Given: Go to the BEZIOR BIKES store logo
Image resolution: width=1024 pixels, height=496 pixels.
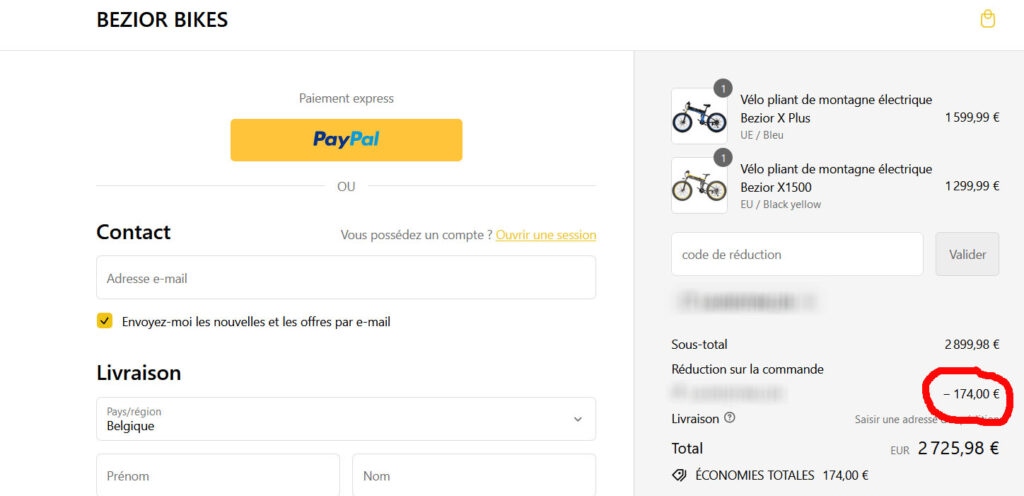Looking at the screenshot, I should [162, 20].
